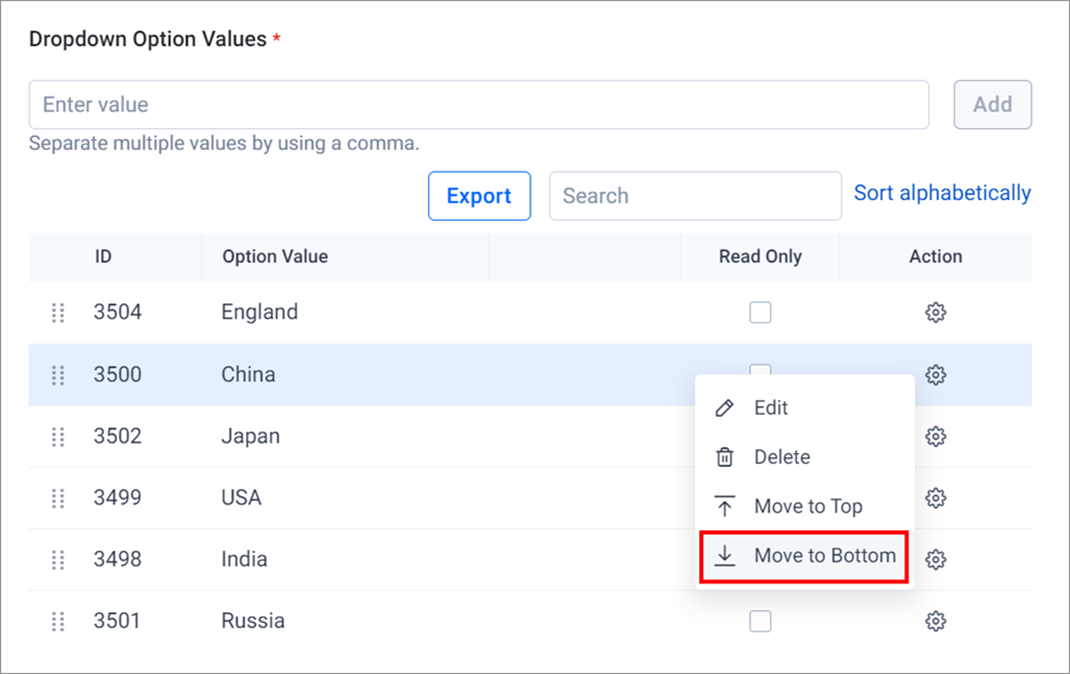Select the USA option value cell
Screen dimensions: 1070x674
(241, 498)
